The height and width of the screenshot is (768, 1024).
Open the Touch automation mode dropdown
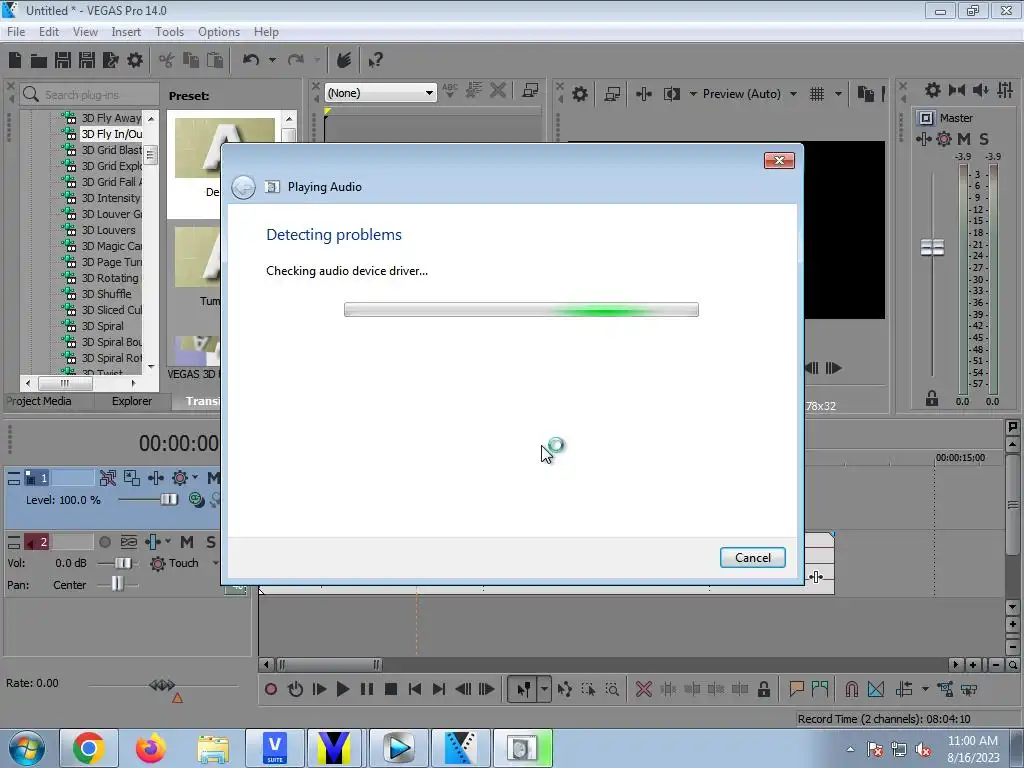[214, 563]
